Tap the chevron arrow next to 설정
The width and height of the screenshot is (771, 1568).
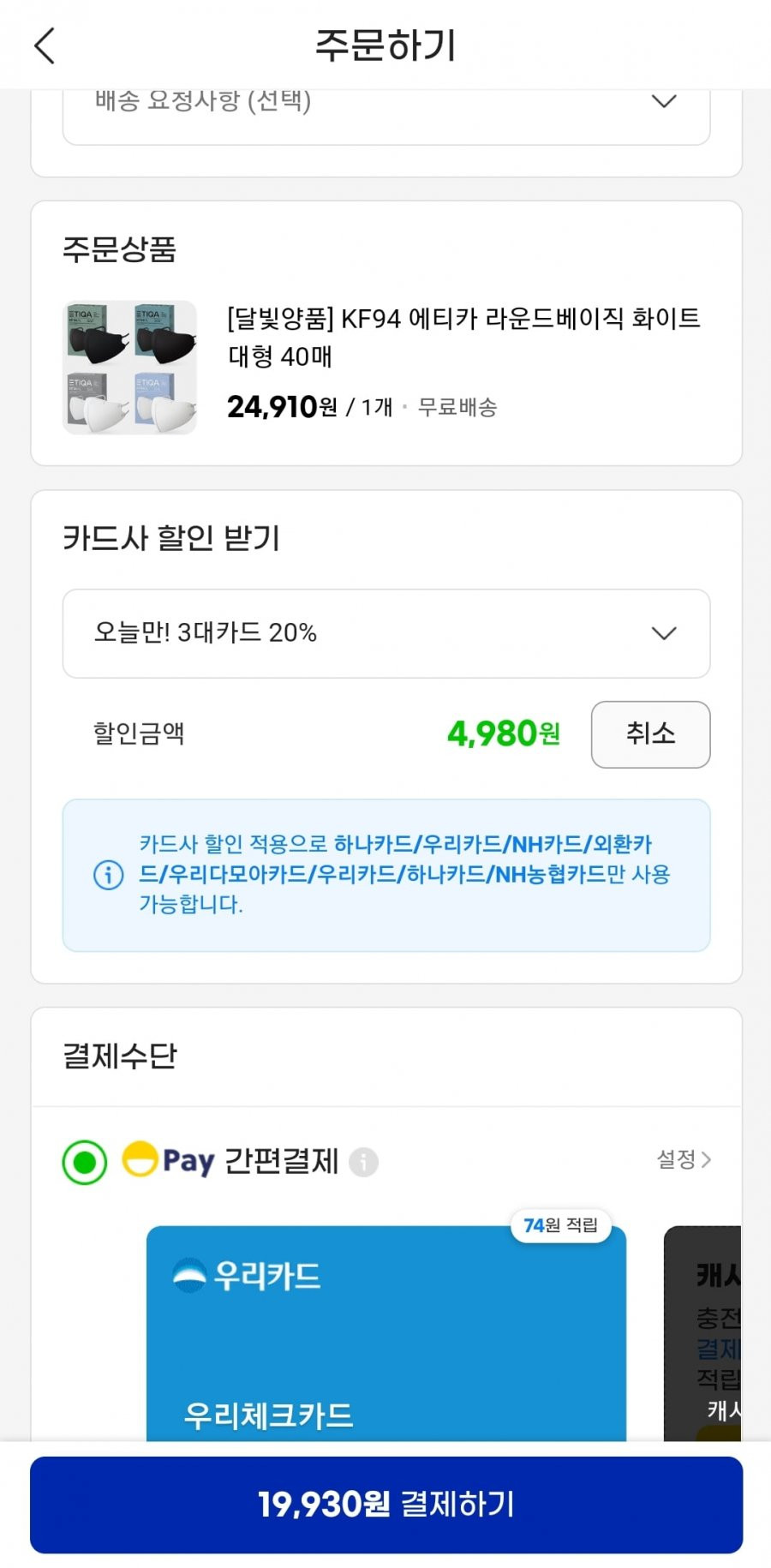pyautogui.click(x=706, y=1159)
